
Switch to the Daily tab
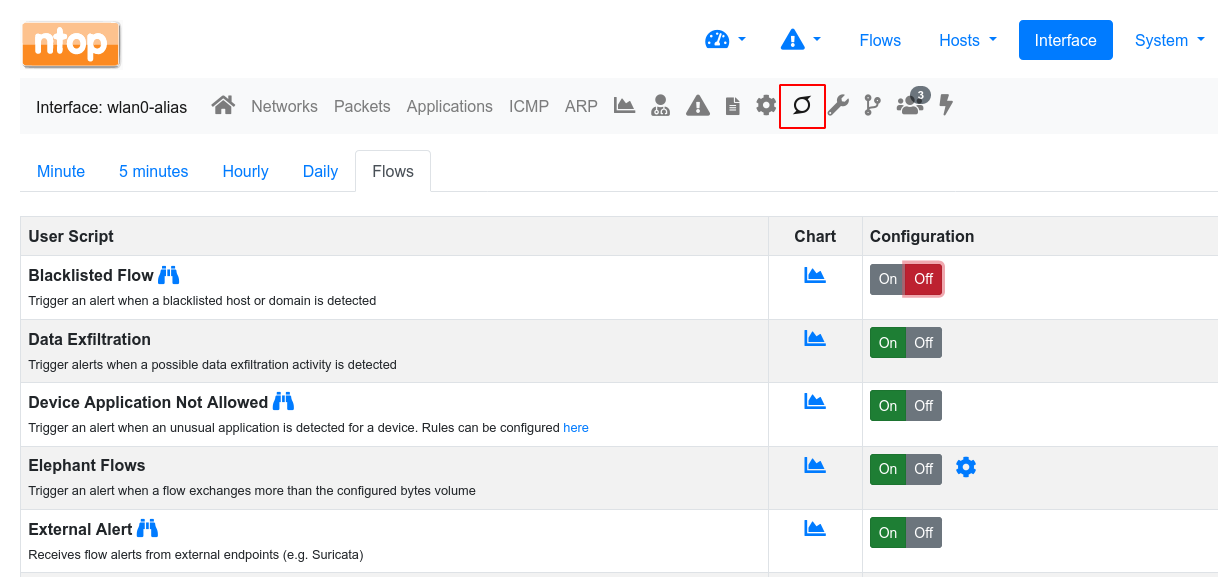(x=320, y=171)
